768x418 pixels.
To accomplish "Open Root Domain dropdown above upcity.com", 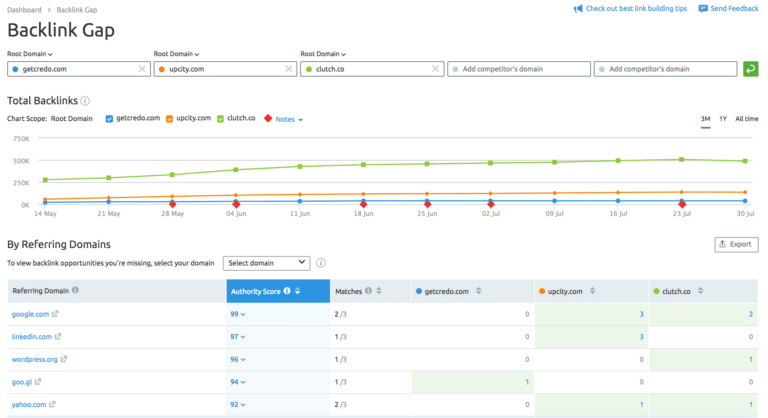I will (x=176, y=54).
